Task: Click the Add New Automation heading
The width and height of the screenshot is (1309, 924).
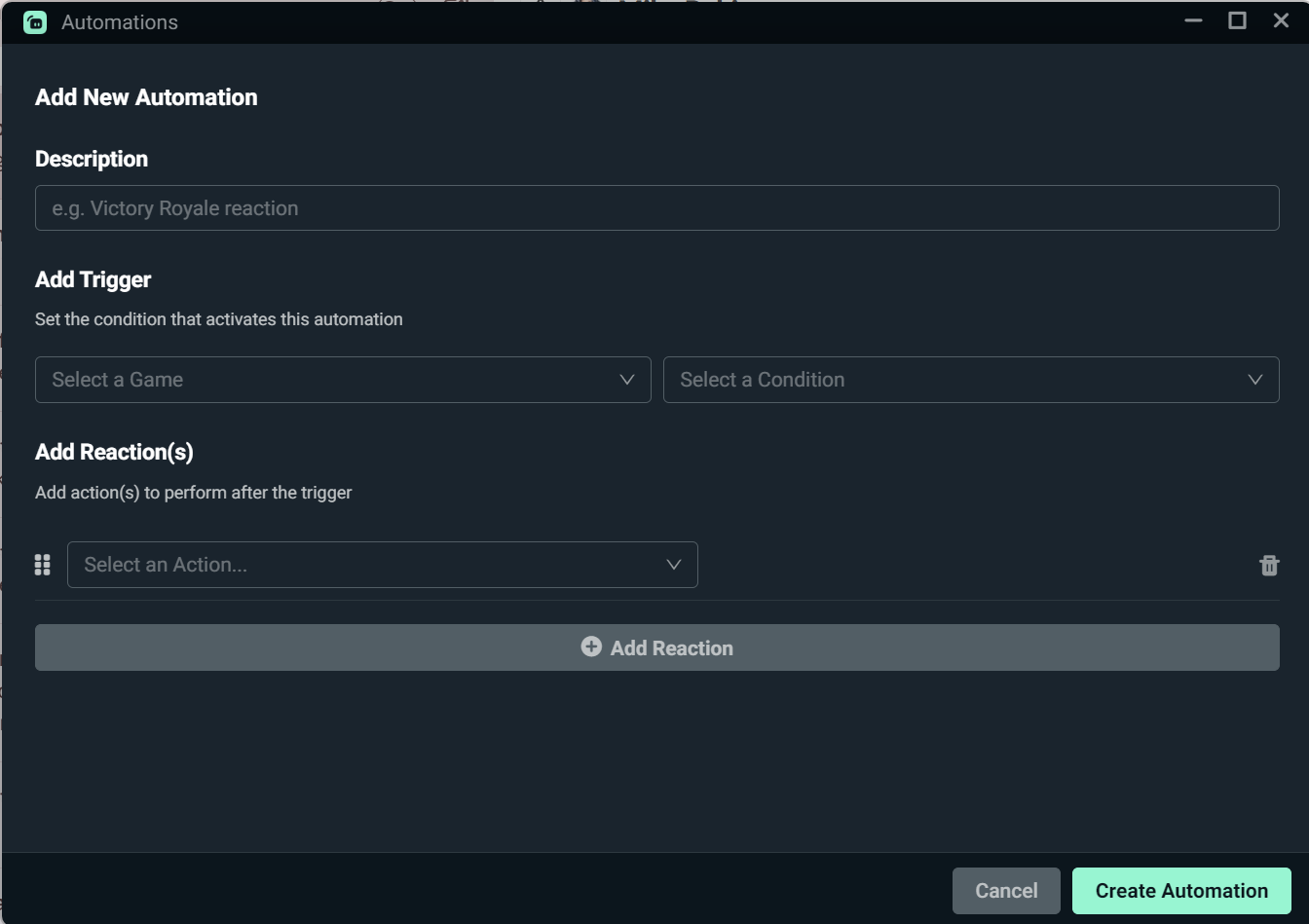Action: 146,97
